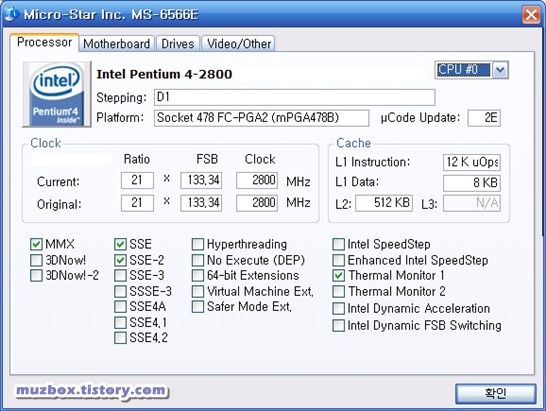
Task: Enable the 64-bit Extensions checkbox
Action: click(x=198, y=275)
